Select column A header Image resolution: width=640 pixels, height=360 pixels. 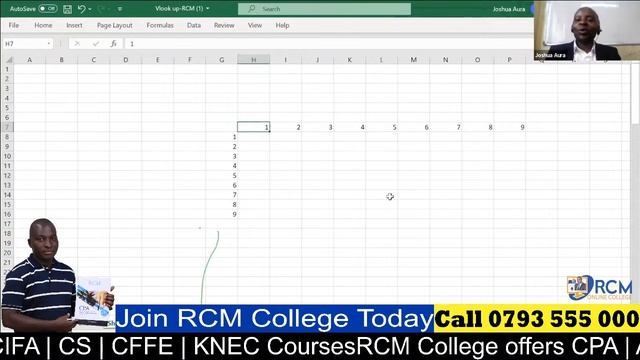[29, 60]
